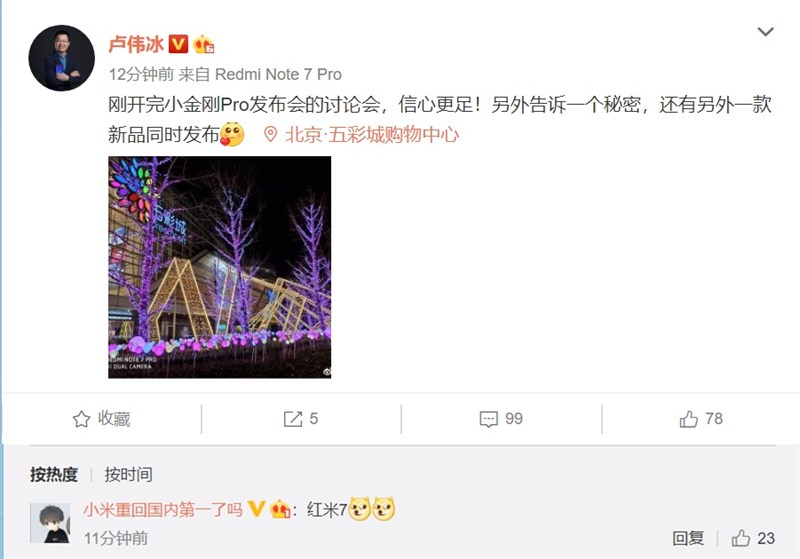
Task: Like the post with thumbs-up 78
Action: [689, 419]
